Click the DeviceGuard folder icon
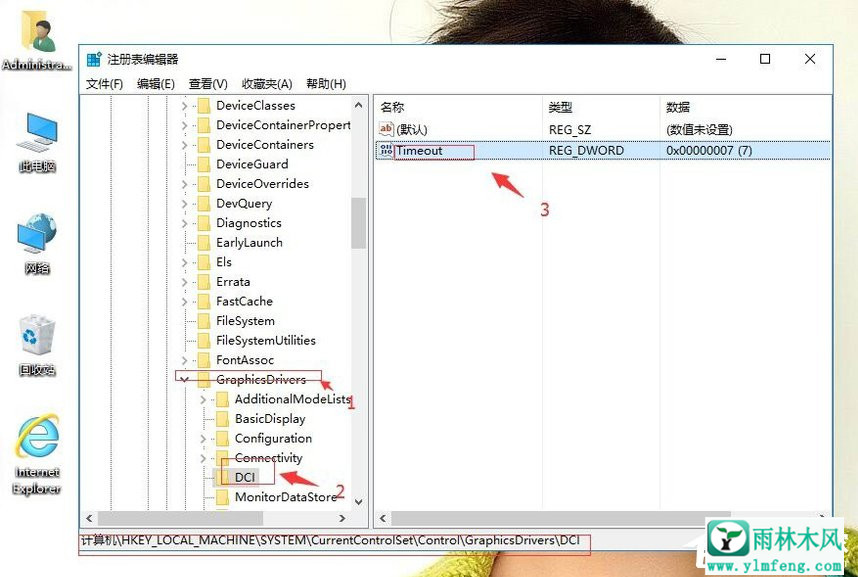The width and height of the screenshot is (858, 577). 204,164
